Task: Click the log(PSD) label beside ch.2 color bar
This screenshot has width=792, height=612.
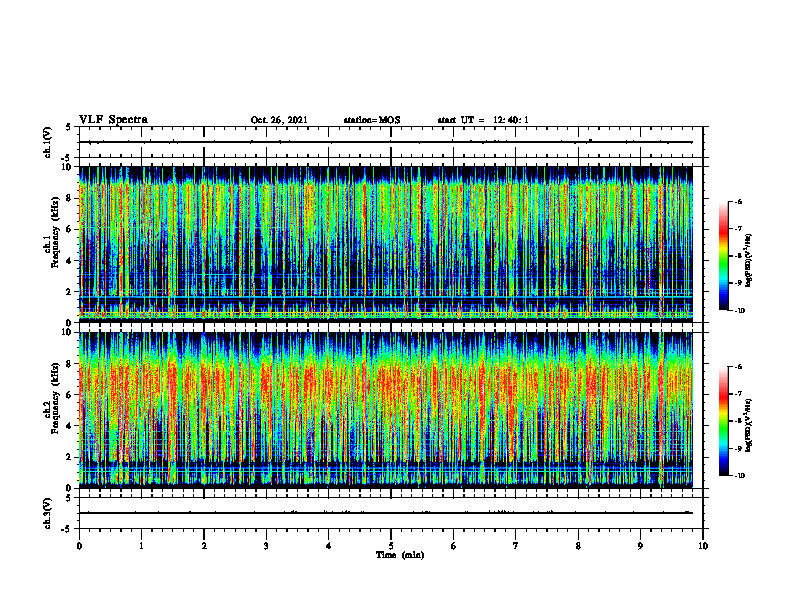Action: (x=749, y=425)
